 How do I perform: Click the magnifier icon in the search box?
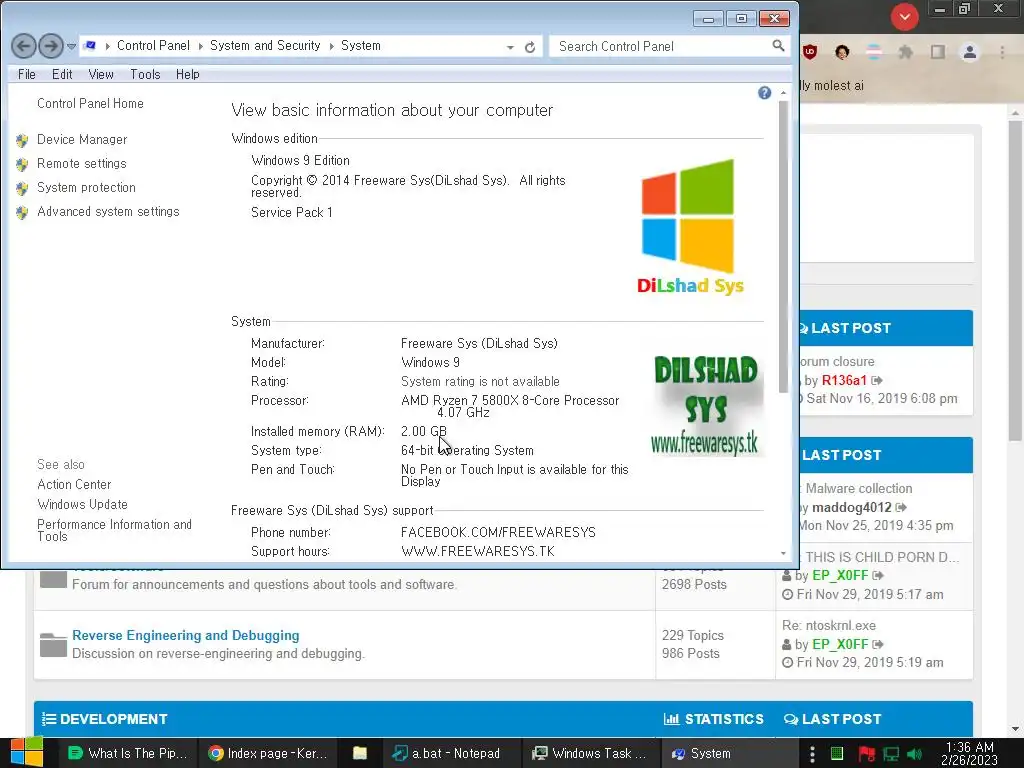778,46
